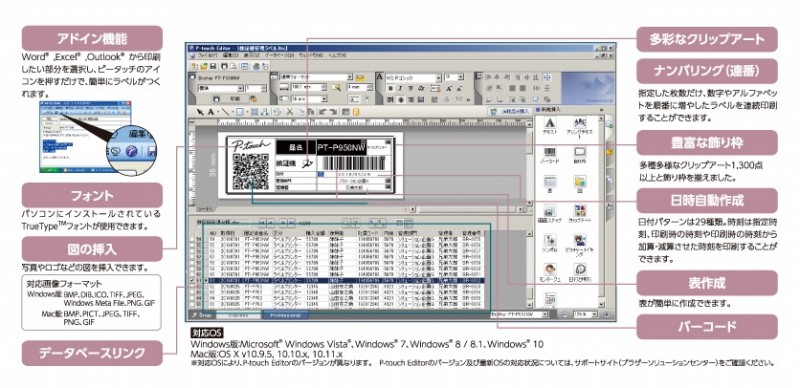Open the ファイル menu in P-touch Editor
800x388 pixels.
(x=207, y=56)
